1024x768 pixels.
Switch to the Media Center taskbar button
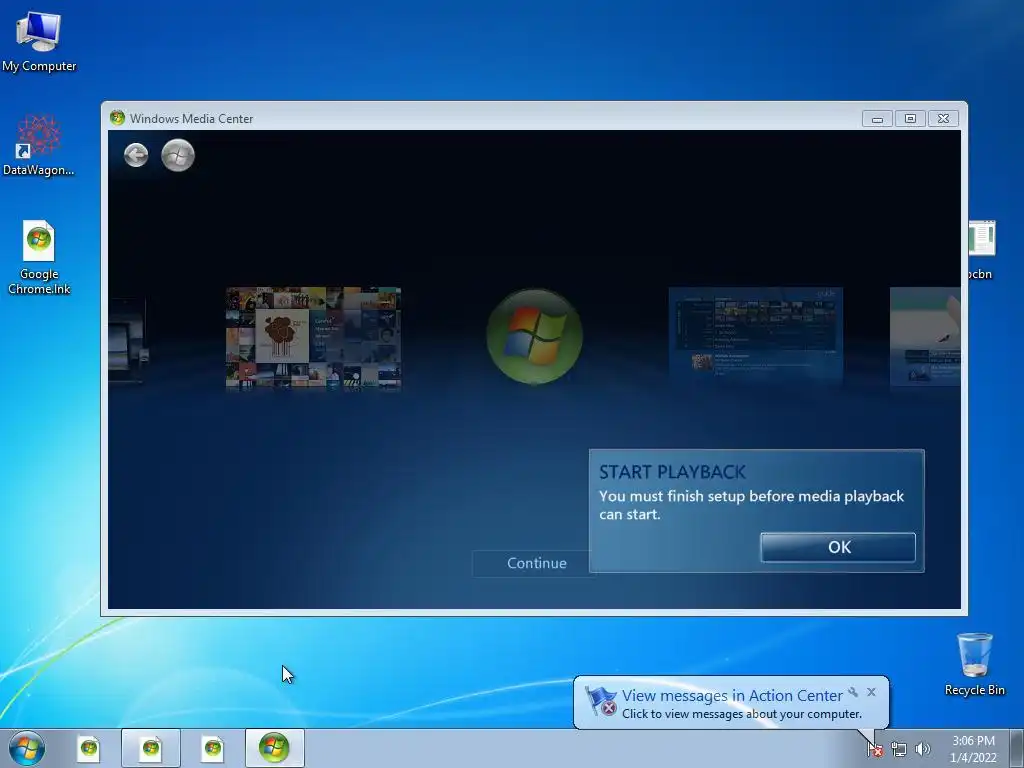(x=274, y=748)
